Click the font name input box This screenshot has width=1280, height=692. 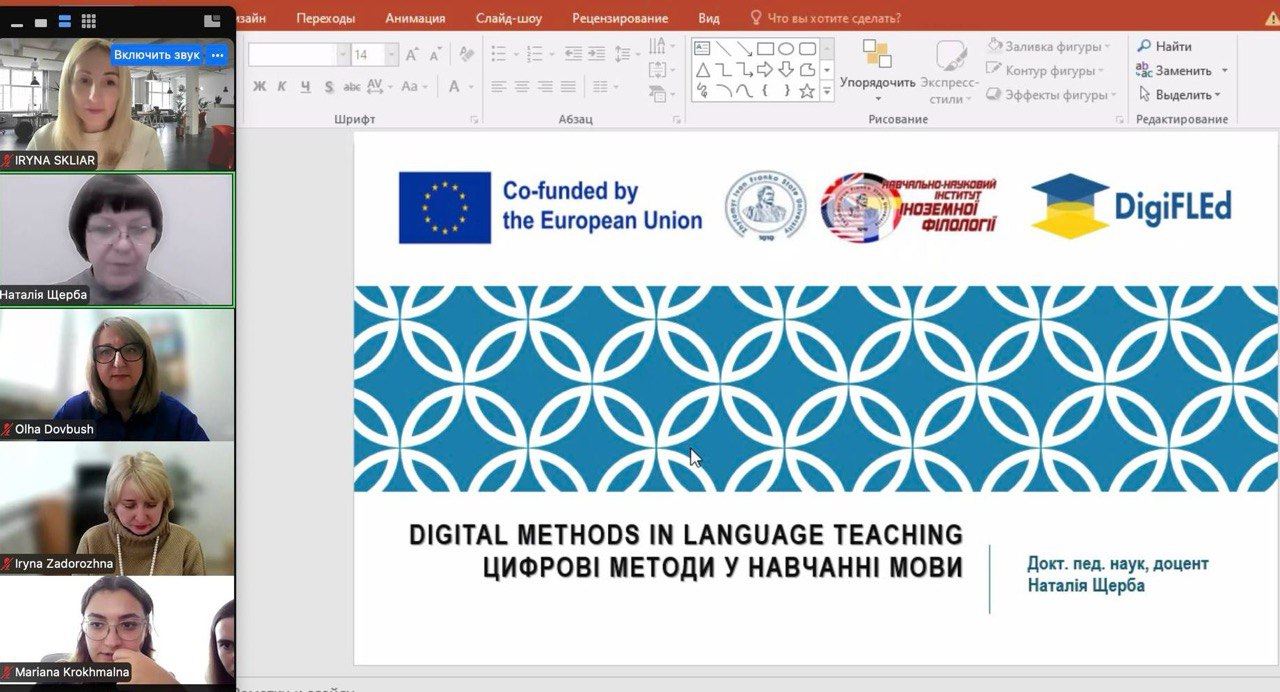click(292, 55)
